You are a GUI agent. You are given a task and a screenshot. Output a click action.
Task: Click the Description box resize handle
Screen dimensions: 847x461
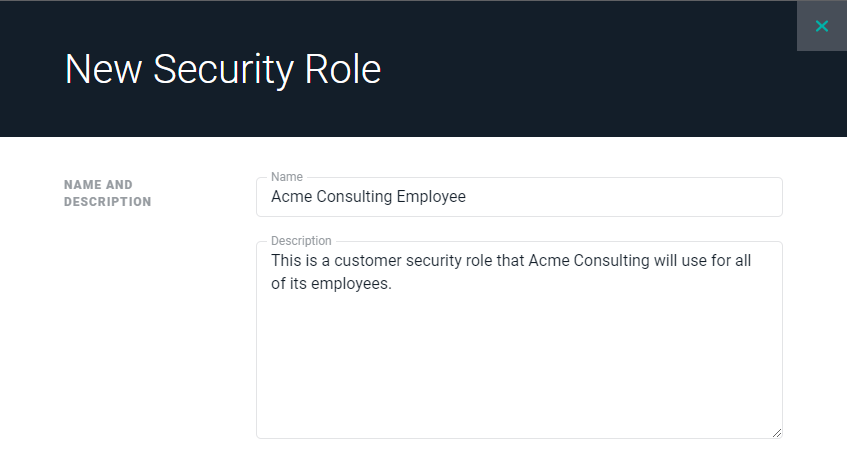[776, 432]
